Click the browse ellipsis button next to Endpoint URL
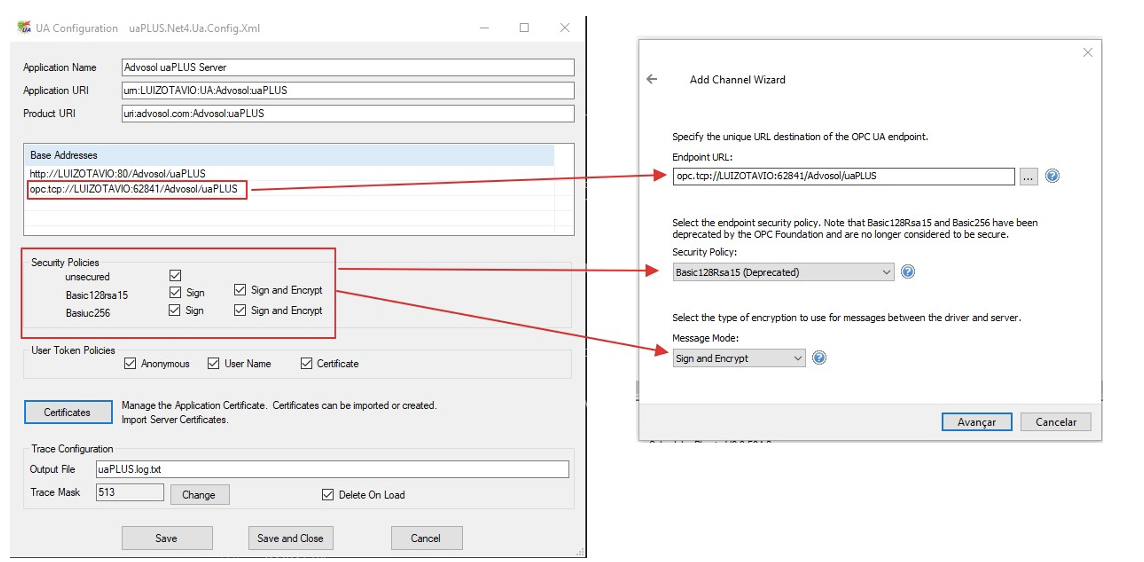The image size is (1144, 562). tap(1029, 176)
